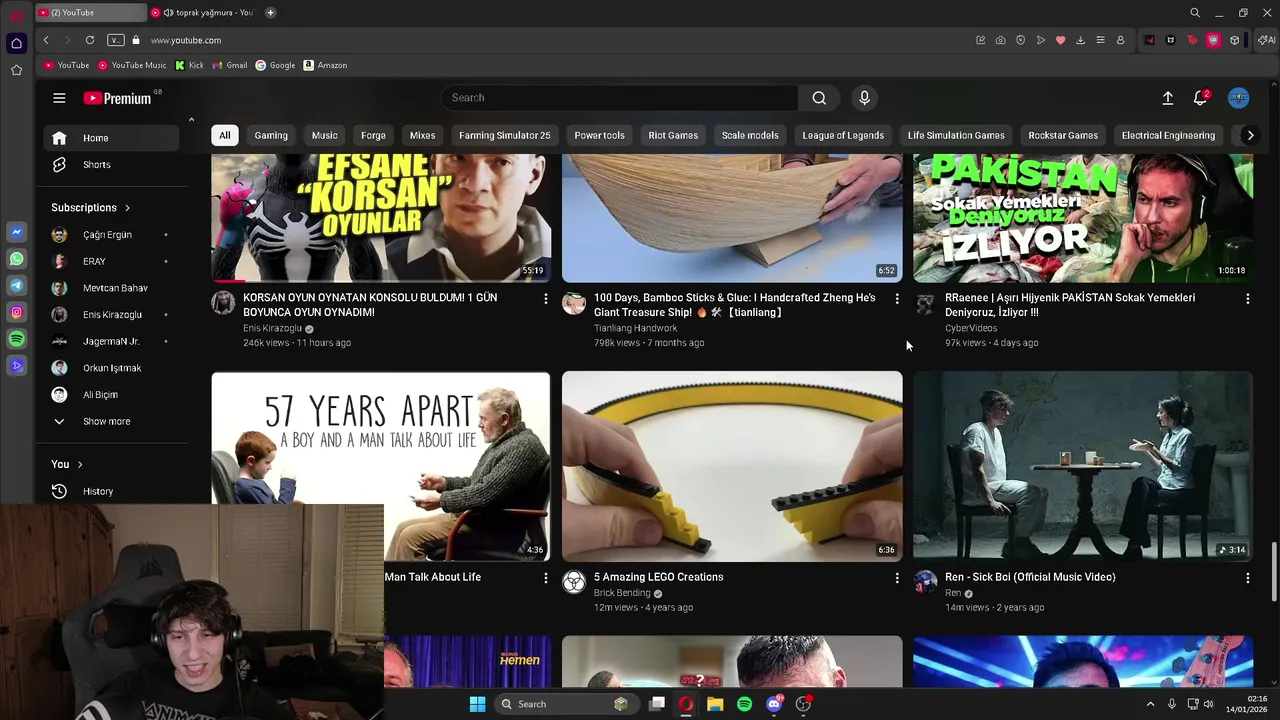Open Telegram in Opera sidebar
This screenshot has width=1280, height=720.
[16, 286]
